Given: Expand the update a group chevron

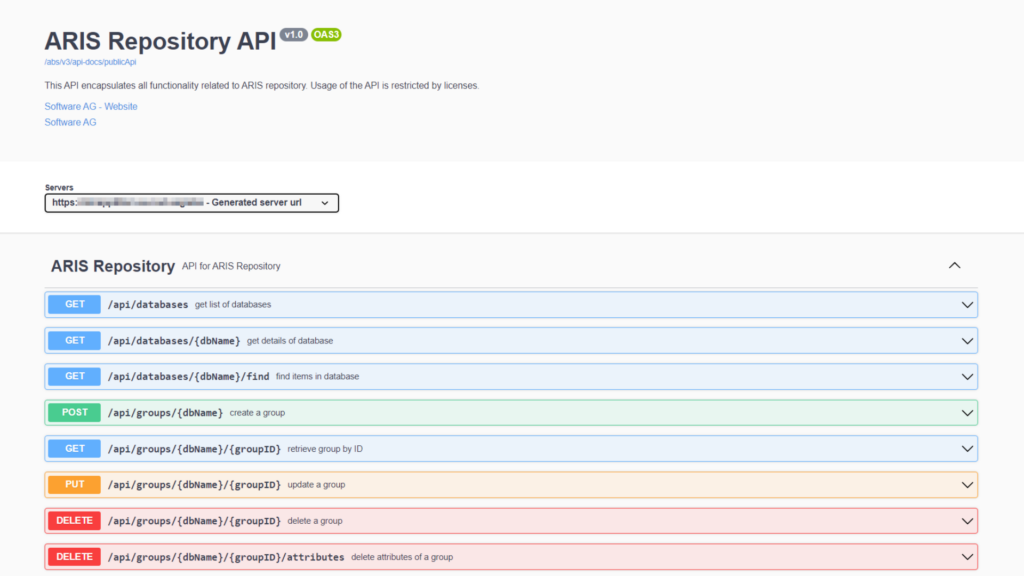Looking at the screenshot, I should pyautogui.click(x=966, y=485).
